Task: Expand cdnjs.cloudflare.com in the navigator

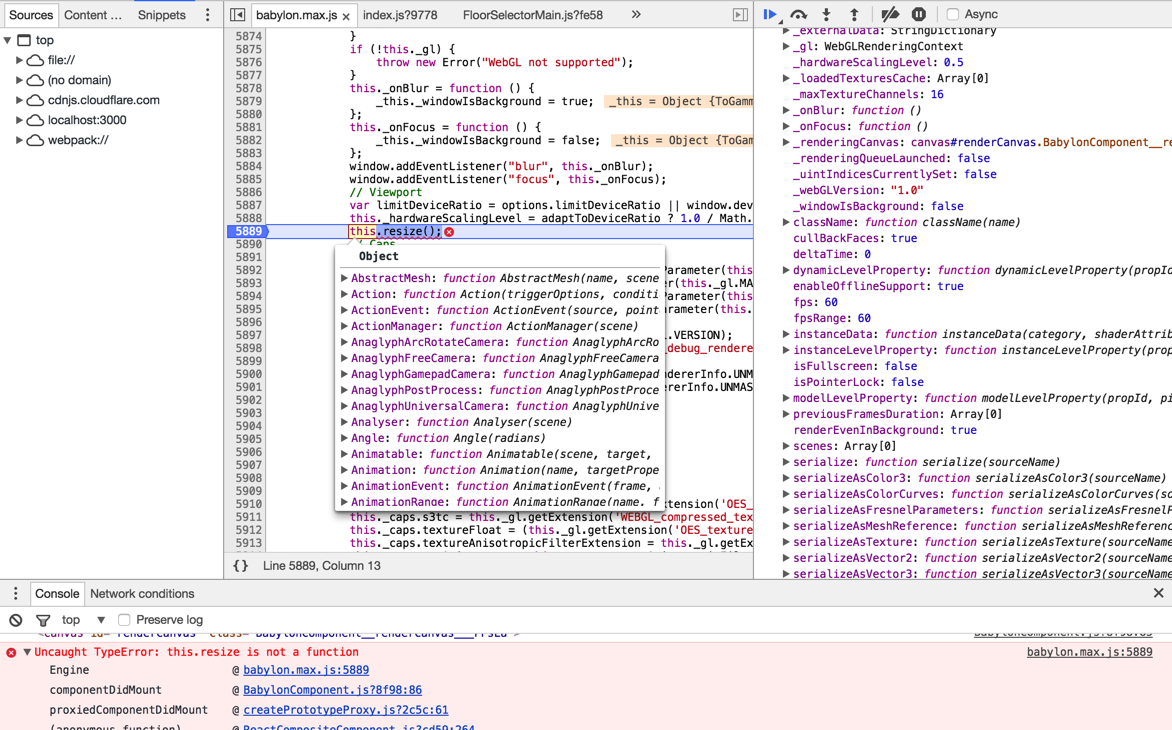Action: 19,100
